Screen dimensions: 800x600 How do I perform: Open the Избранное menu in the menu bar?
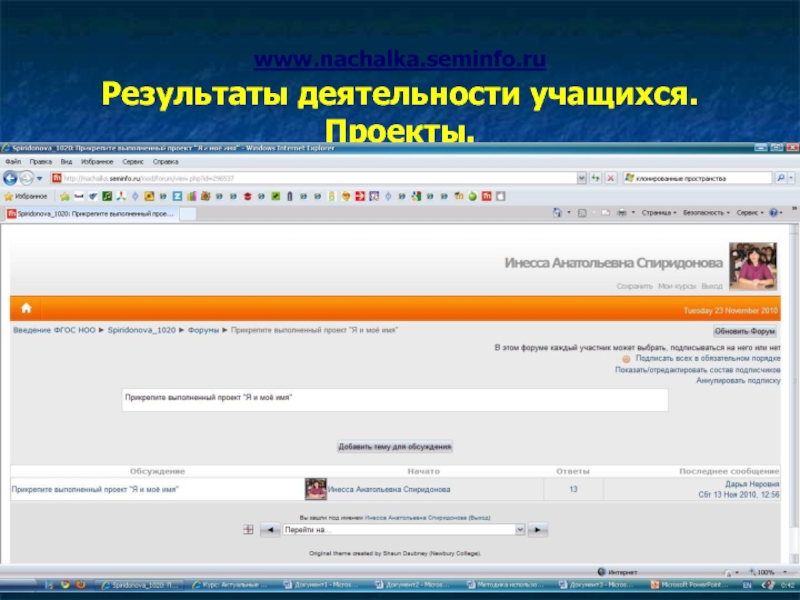(97, 162)
